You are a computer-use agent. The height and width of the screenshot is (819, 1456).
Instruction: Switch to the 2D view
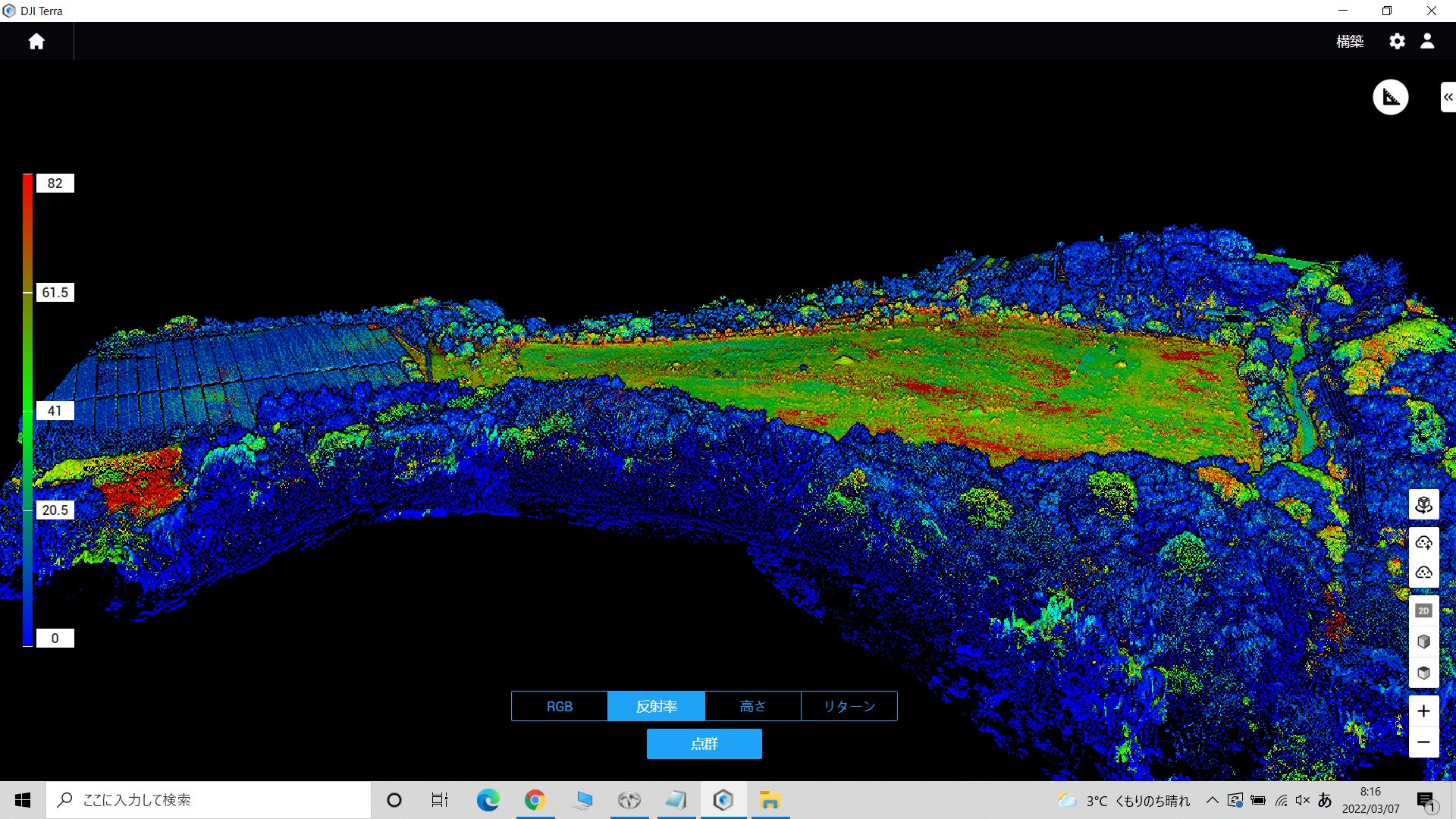click(1423, 610)
